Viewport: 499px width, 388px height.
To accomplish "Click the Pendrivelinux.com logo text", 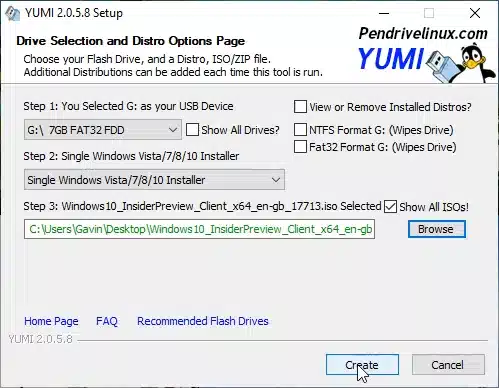I will (x=423, y=33).
